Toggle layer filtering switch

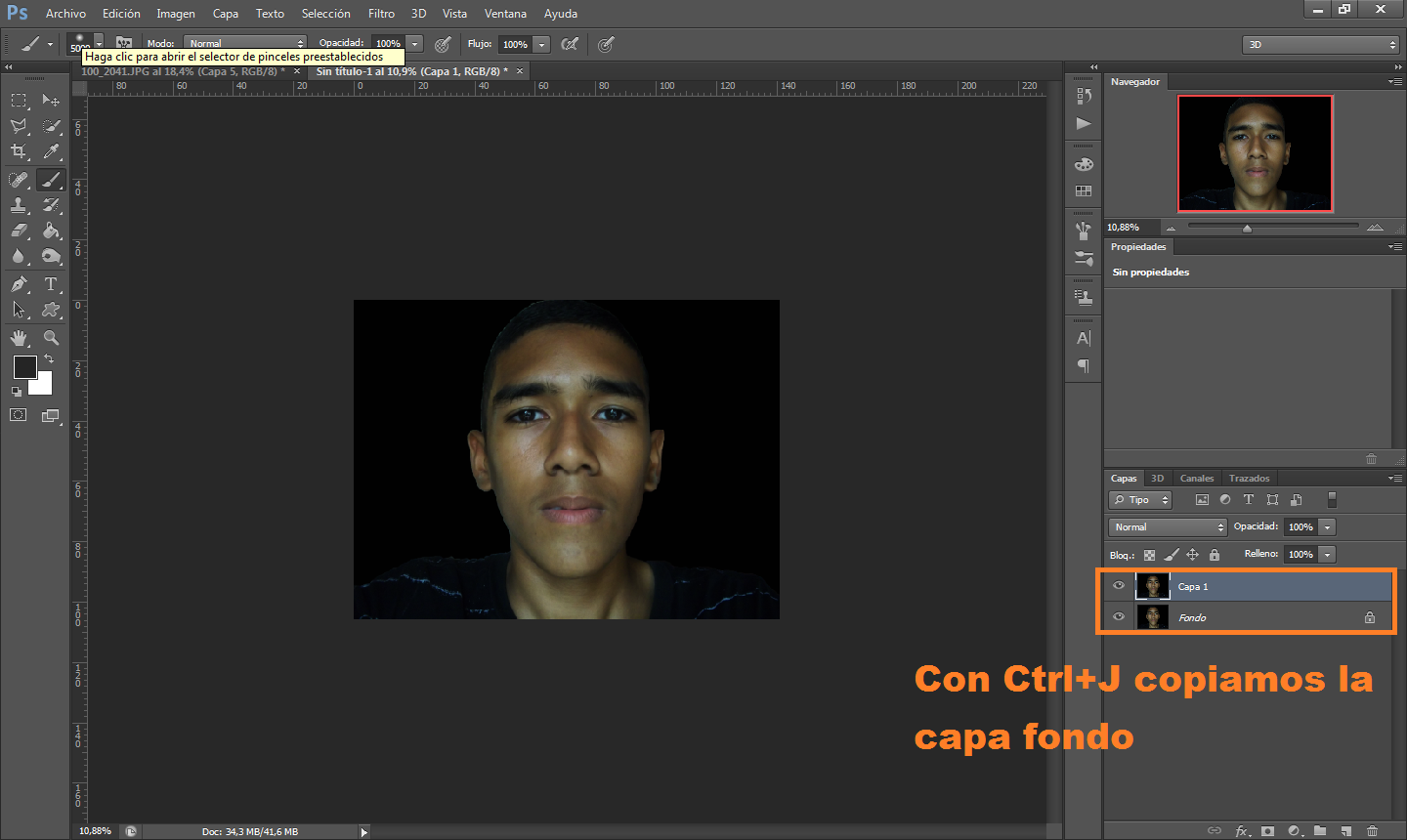pos(1332,499)
